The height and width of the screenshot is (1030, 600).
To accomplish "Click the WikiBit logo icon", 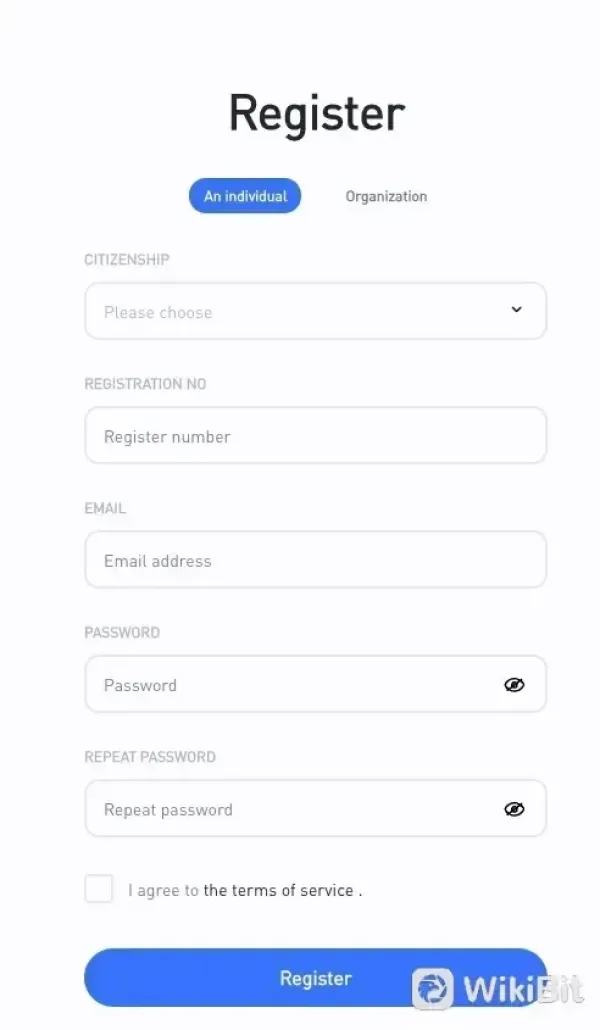I will coord(430,989).
